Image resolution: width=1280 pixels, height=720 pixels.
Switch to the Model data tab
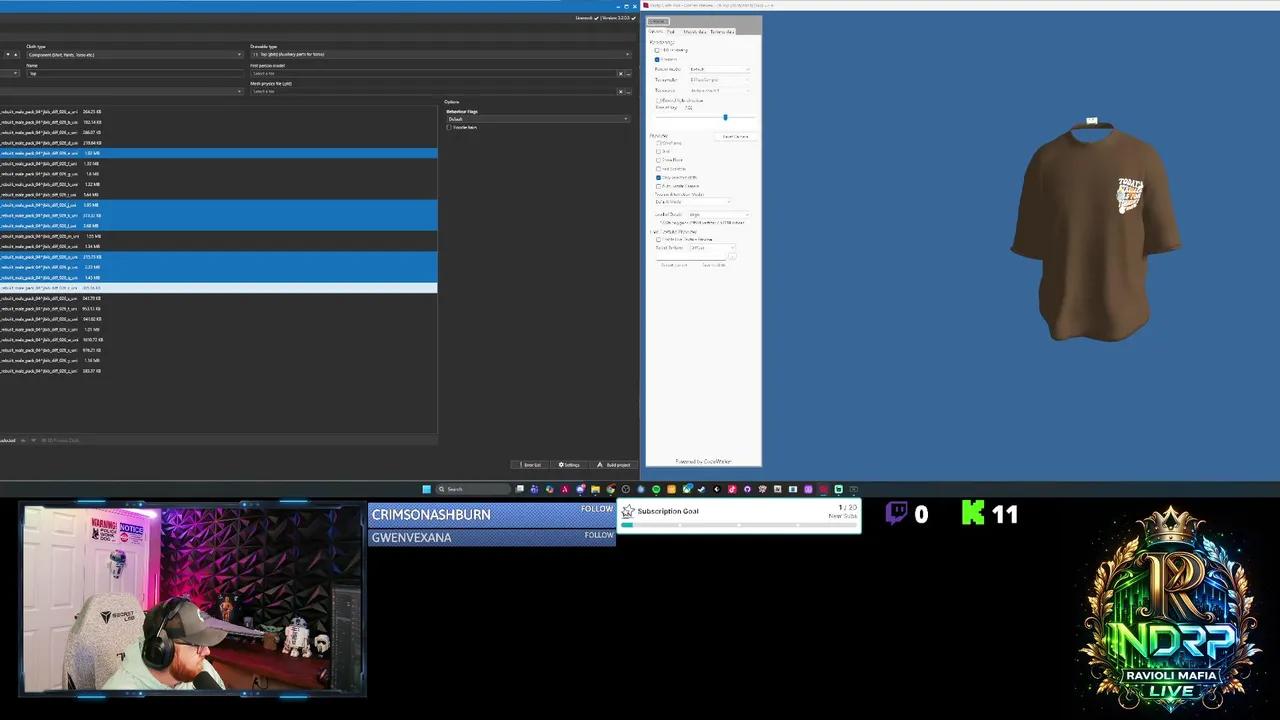coord(694,32)
